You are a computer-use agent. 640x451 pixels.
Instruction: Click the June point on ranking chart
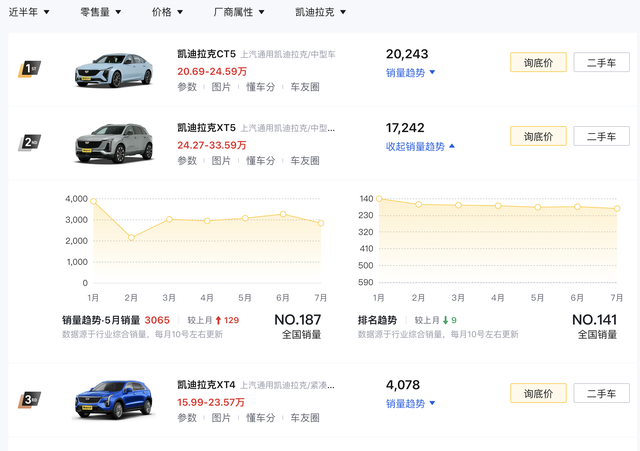click(x=577, y=207)
